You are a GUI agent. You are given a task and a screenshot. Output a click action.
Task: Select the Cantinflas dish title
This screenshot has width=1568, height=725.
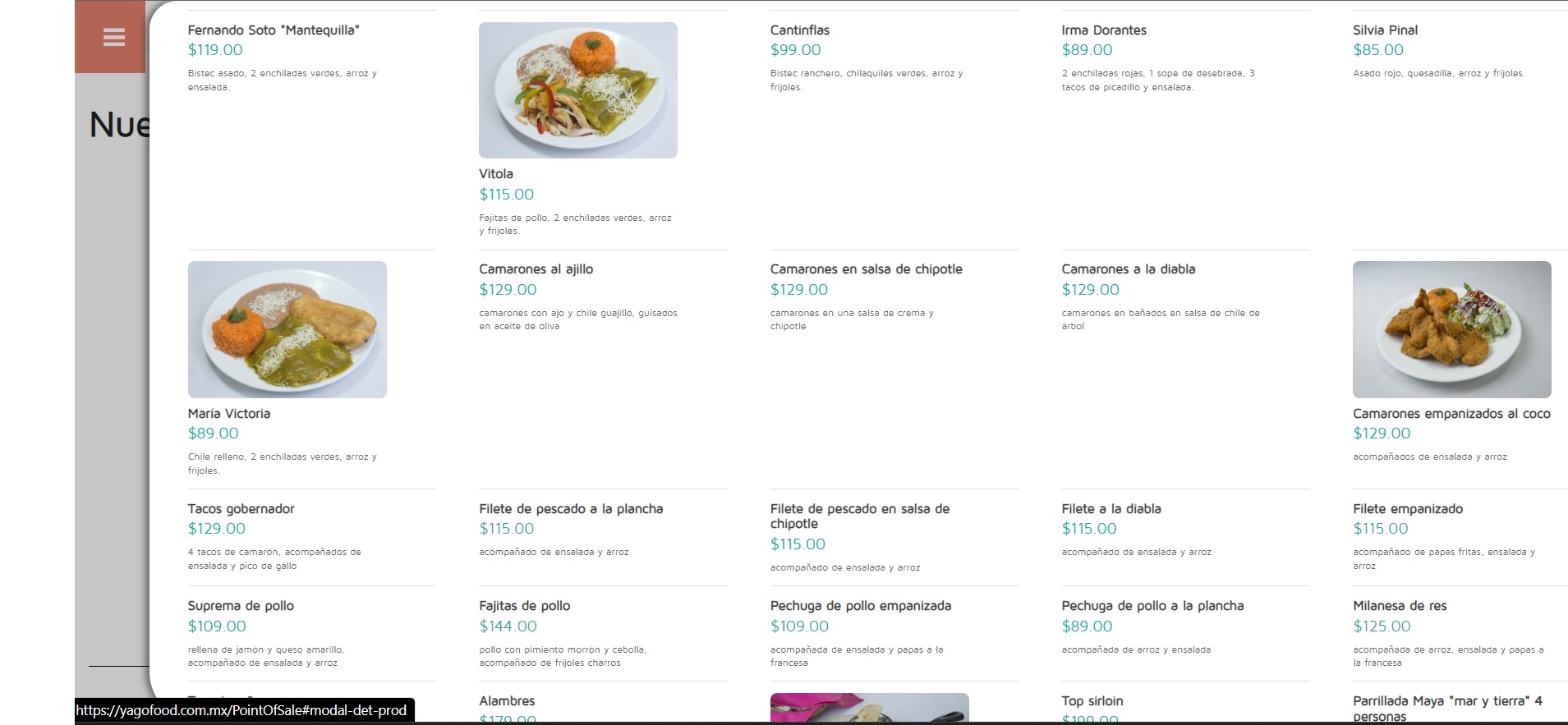[x=799, y=30]
